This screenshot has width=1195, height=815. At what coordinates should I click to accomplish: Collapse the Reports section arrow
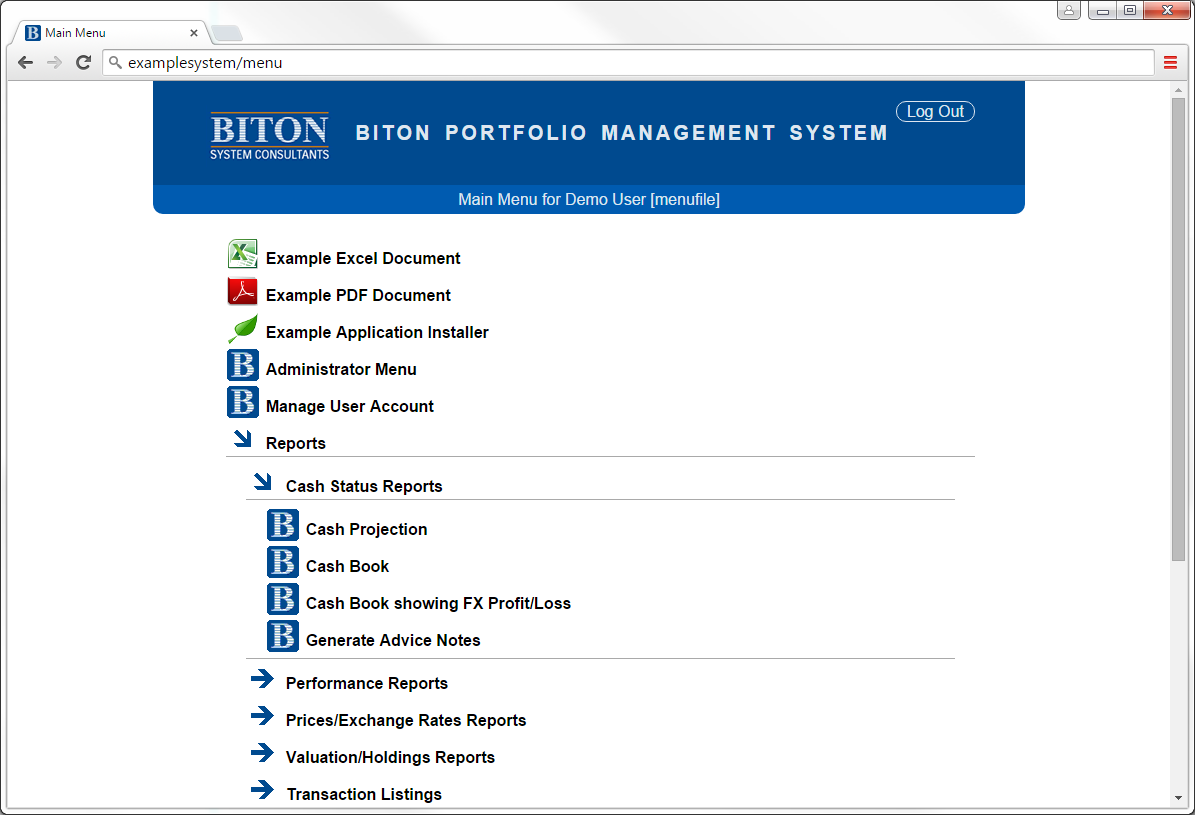242,438
